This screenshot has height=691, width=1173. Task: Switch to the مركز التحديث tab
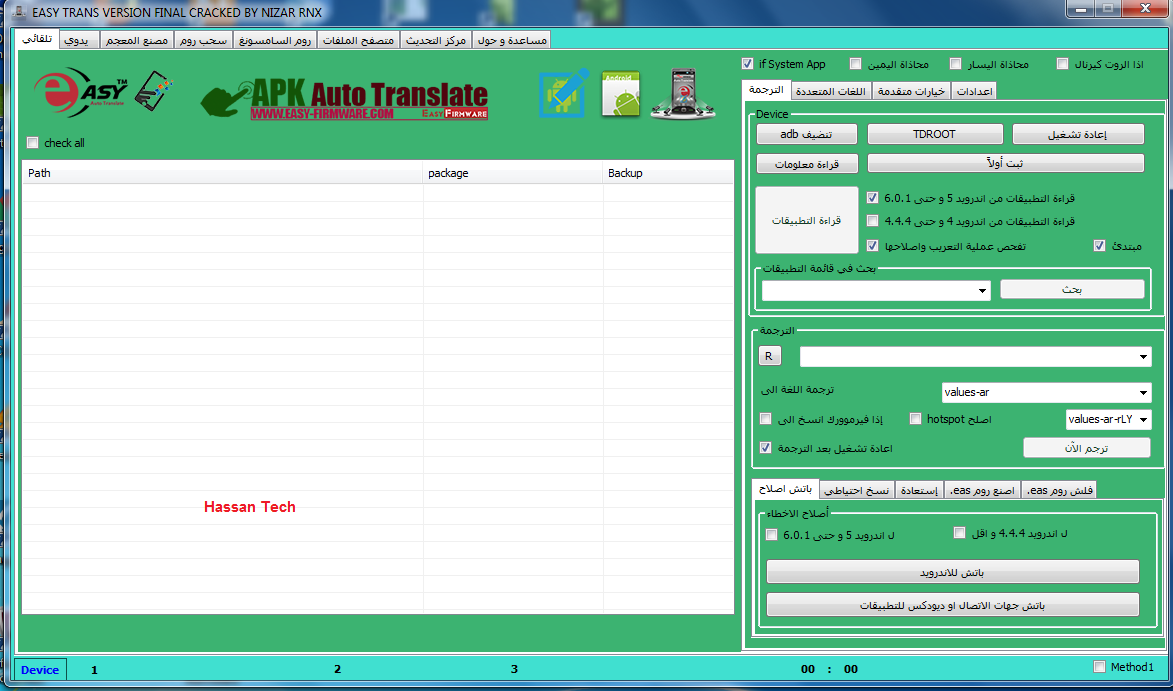tap(437, 40)
